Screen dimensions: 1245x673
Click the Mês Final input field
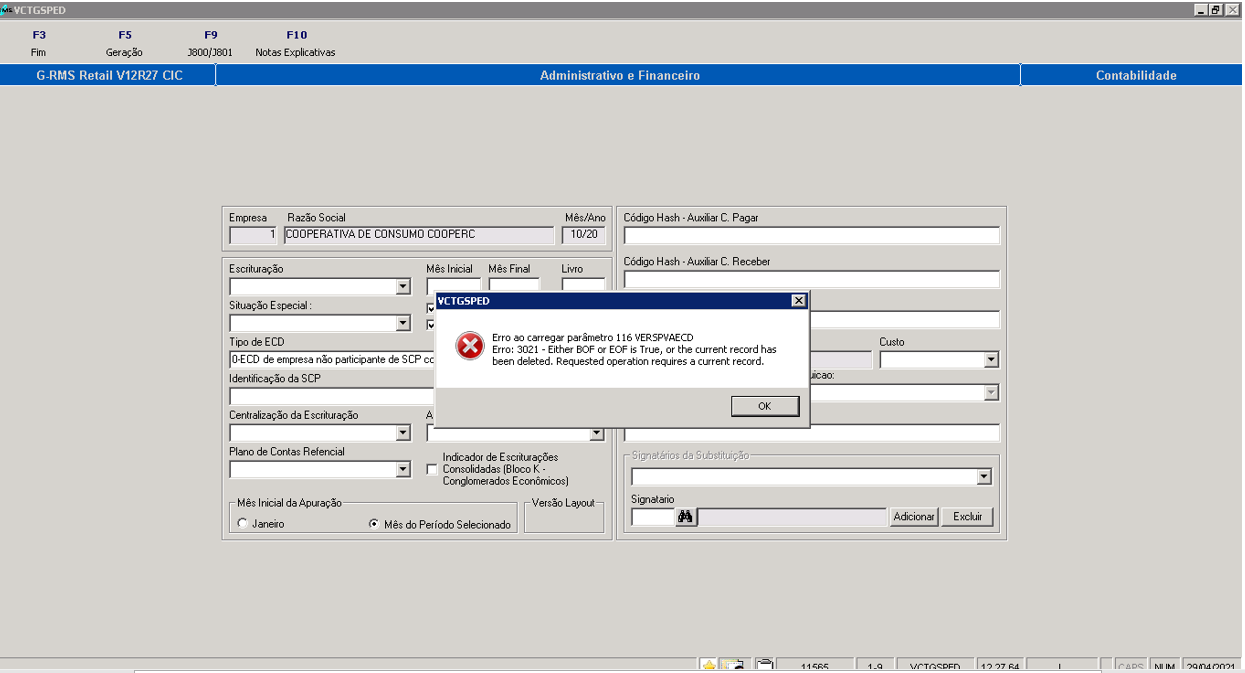(514, 284)
